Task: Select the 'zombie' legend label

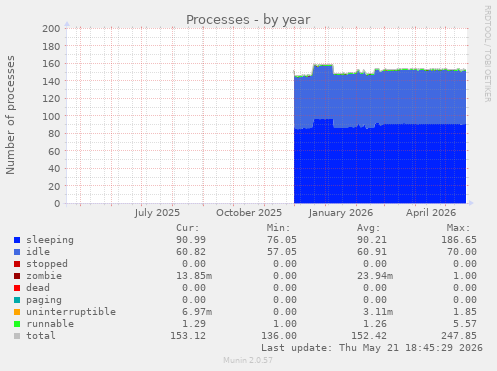Action: pos(44,276)
